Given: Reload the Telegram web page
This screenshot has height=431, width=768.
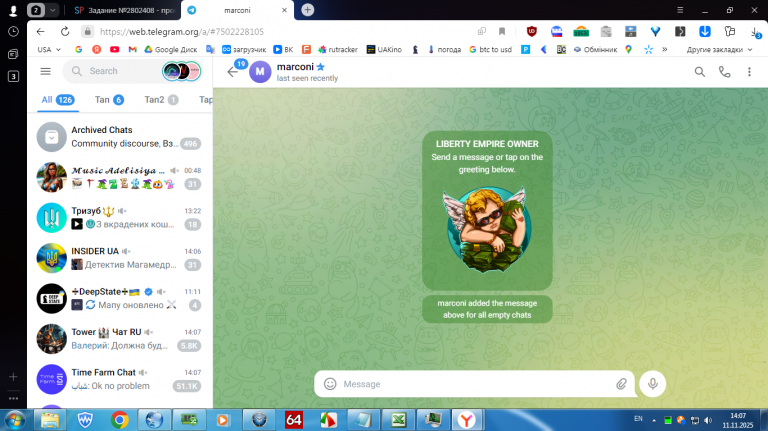Looking at the screenshot, I should tap(65, 31).
